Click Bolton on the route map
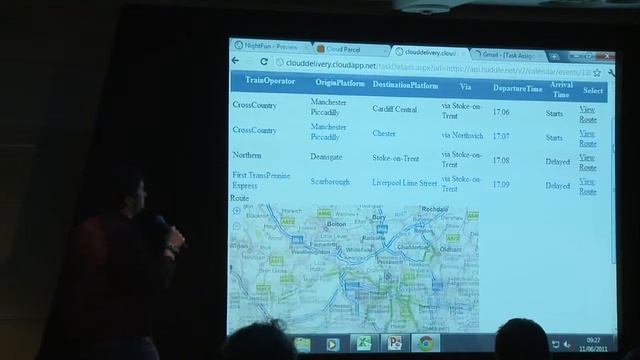The width and height of the screenshot is (640, 360). coord(336,224)
